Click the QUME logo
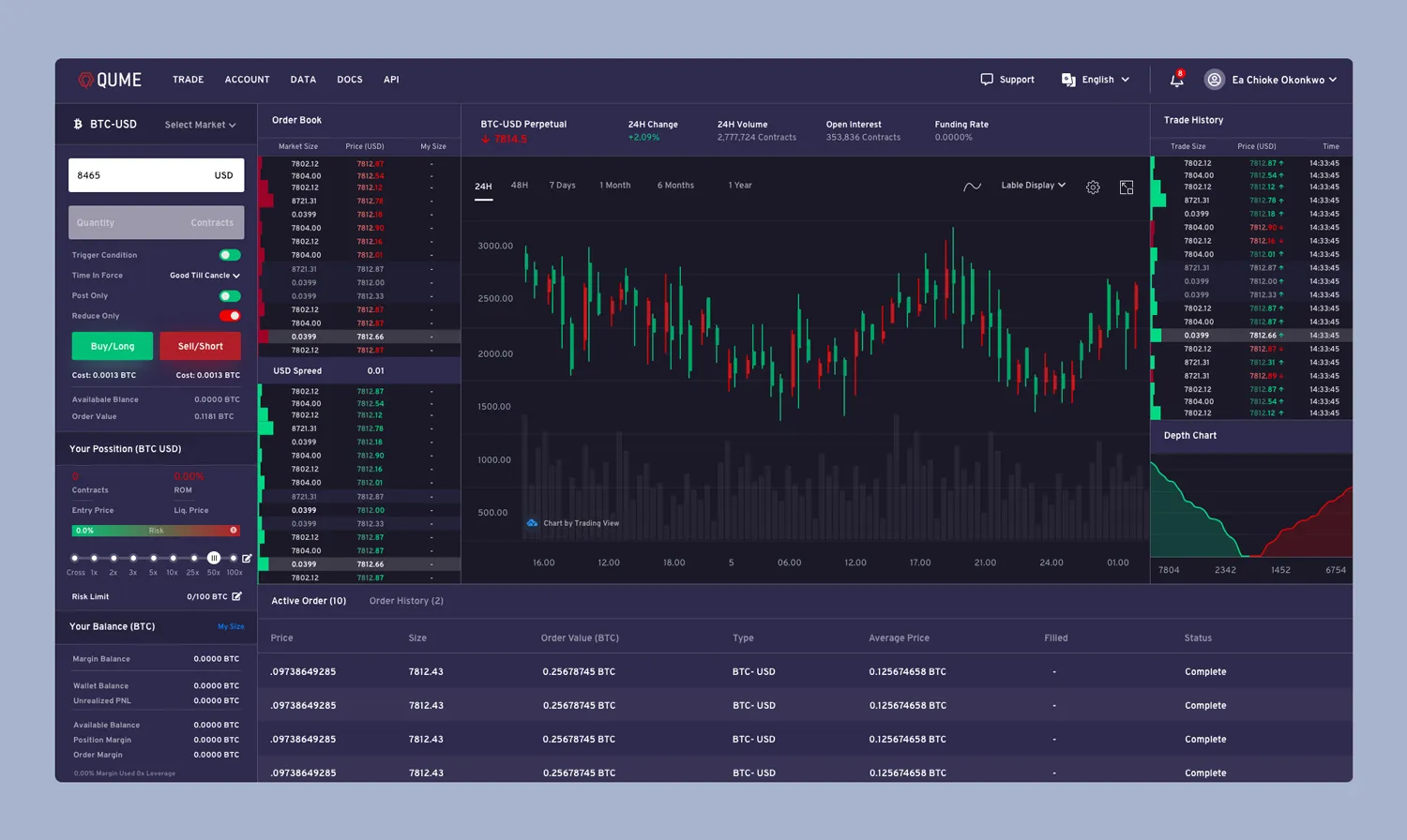Image resolution: width=1407 pixels, height=840 pixels. click(110, 80)
